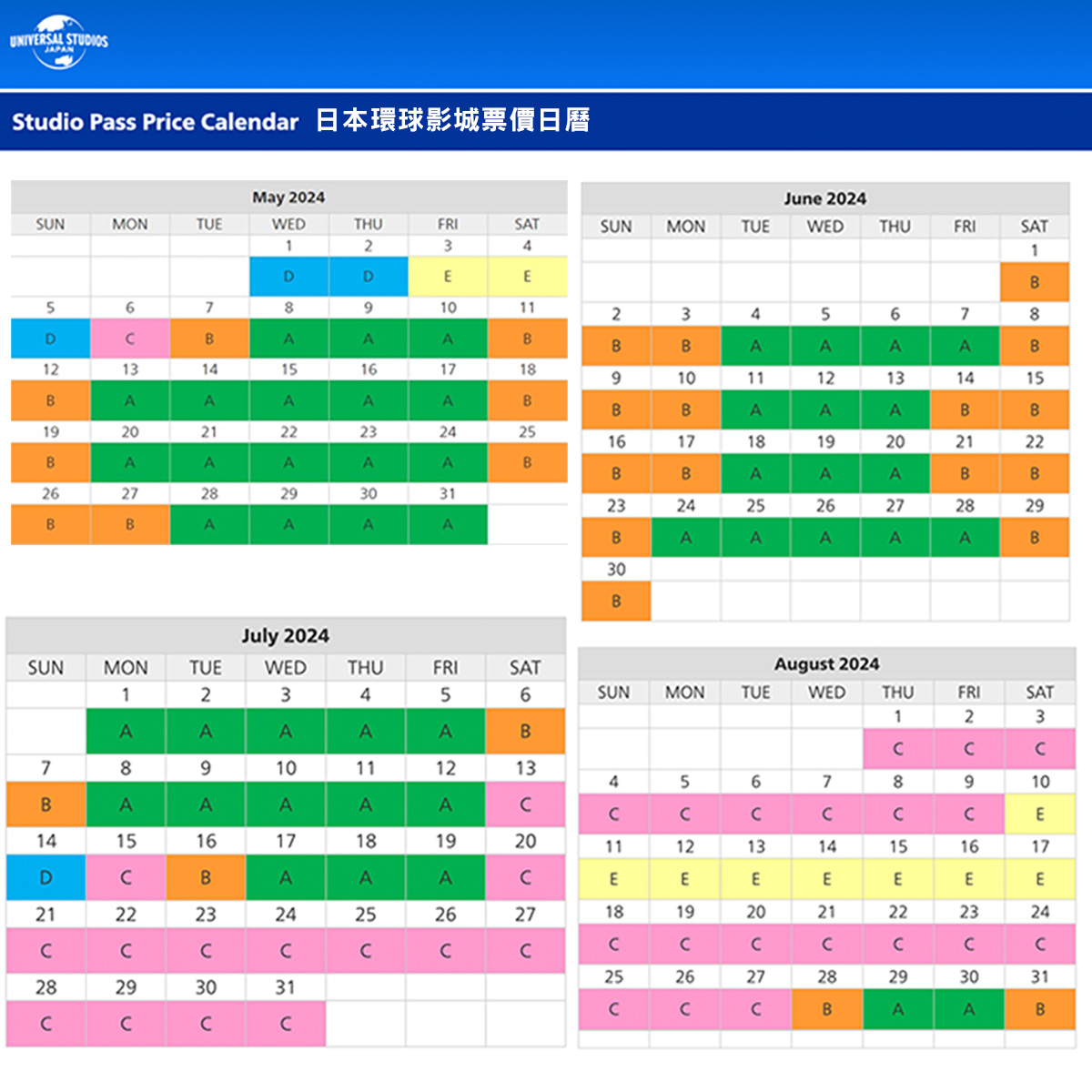Click the yellow E cell under May 4
This screenshot has height=1092, width=1092.
pos(528,277)
